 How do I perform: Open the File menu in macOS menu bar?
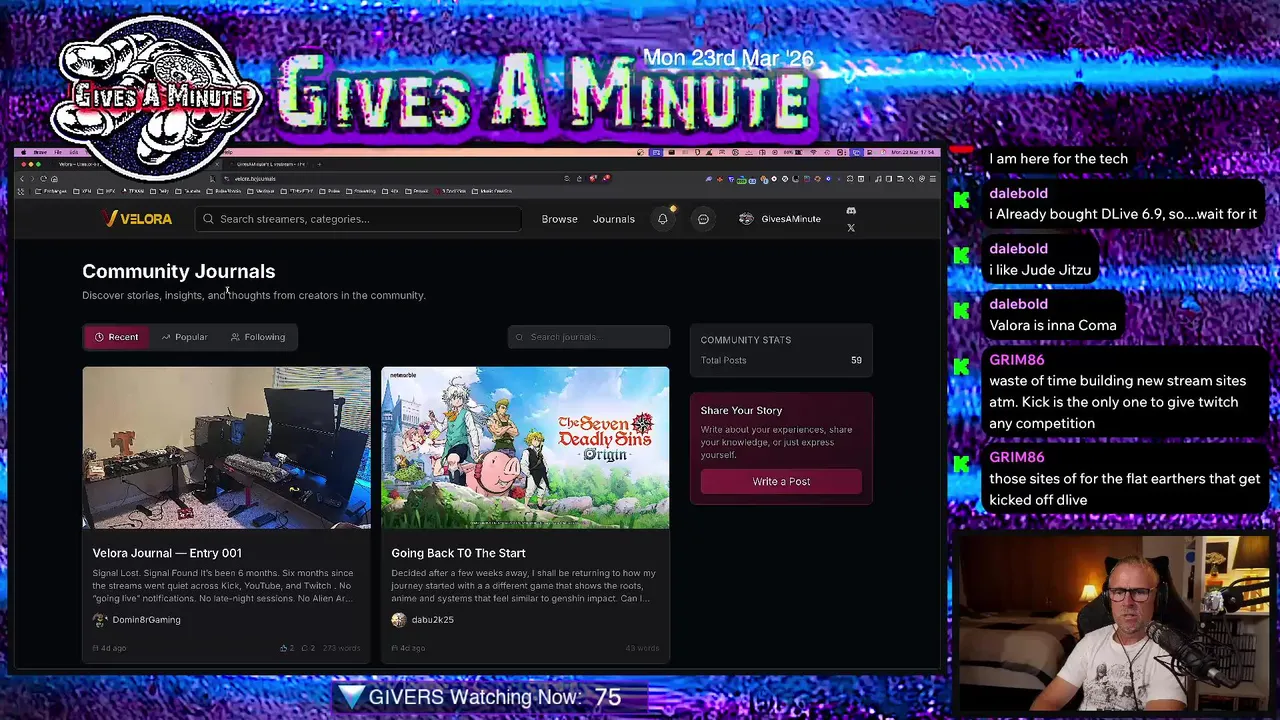point(58,152)
